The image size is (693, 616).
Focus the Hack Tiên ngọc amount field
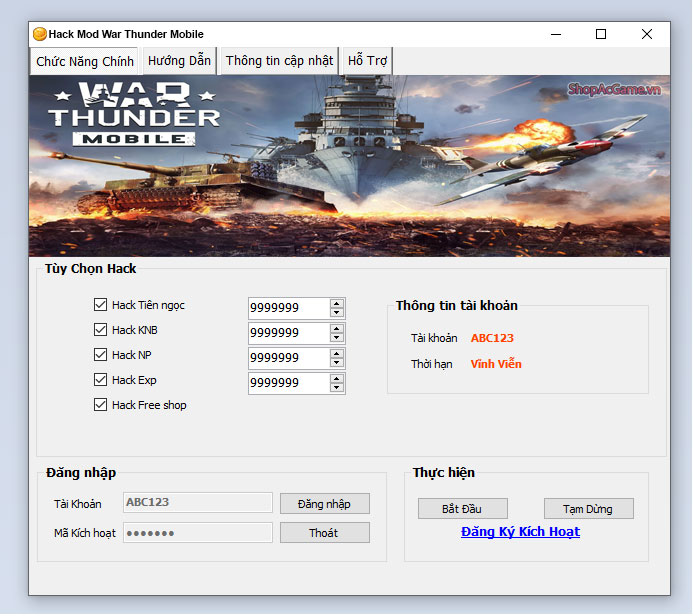pos(289,308)
